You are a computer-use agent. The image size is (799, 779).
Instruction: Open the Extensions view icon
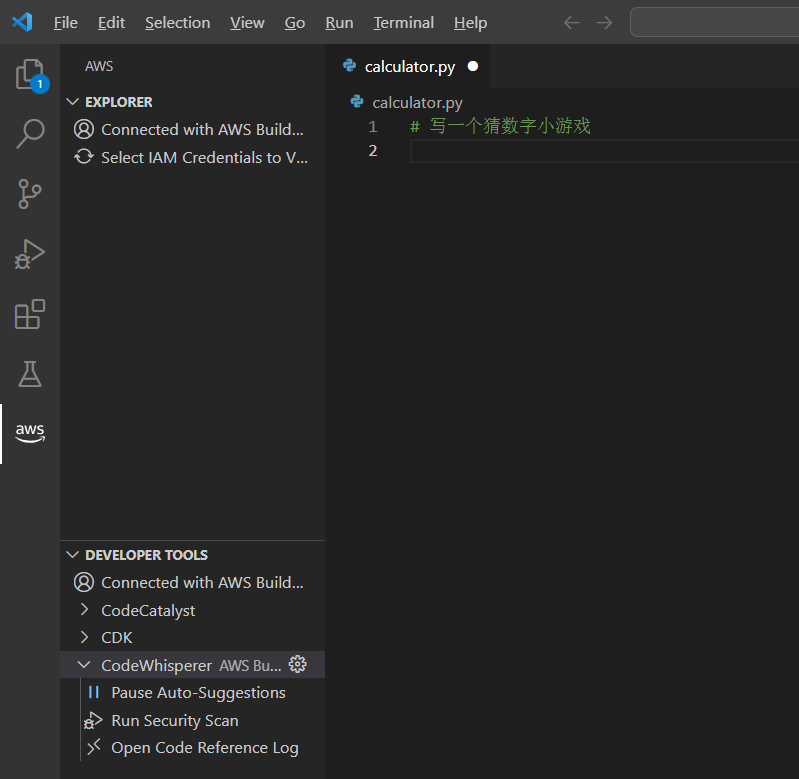[x=30, y=314]
